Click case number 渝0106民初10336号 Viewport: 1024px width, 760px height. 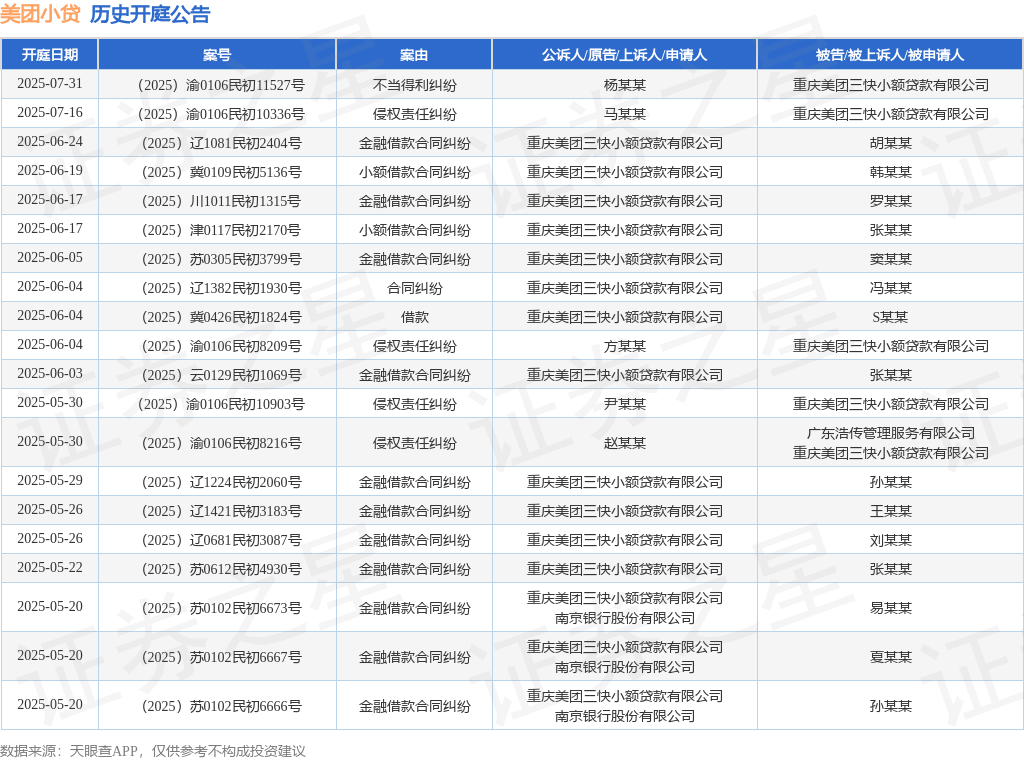[x=221, y=114]
